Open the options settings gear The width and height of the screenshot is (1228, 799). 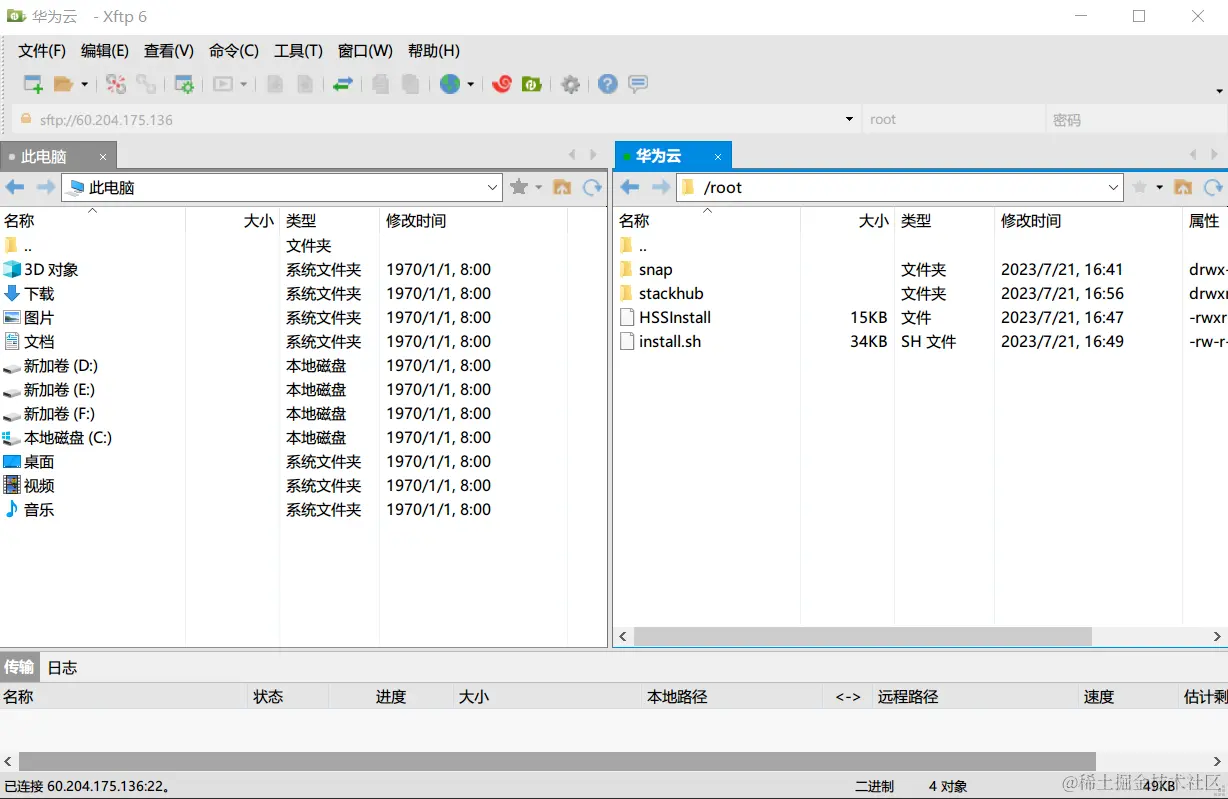coord(570,84)
